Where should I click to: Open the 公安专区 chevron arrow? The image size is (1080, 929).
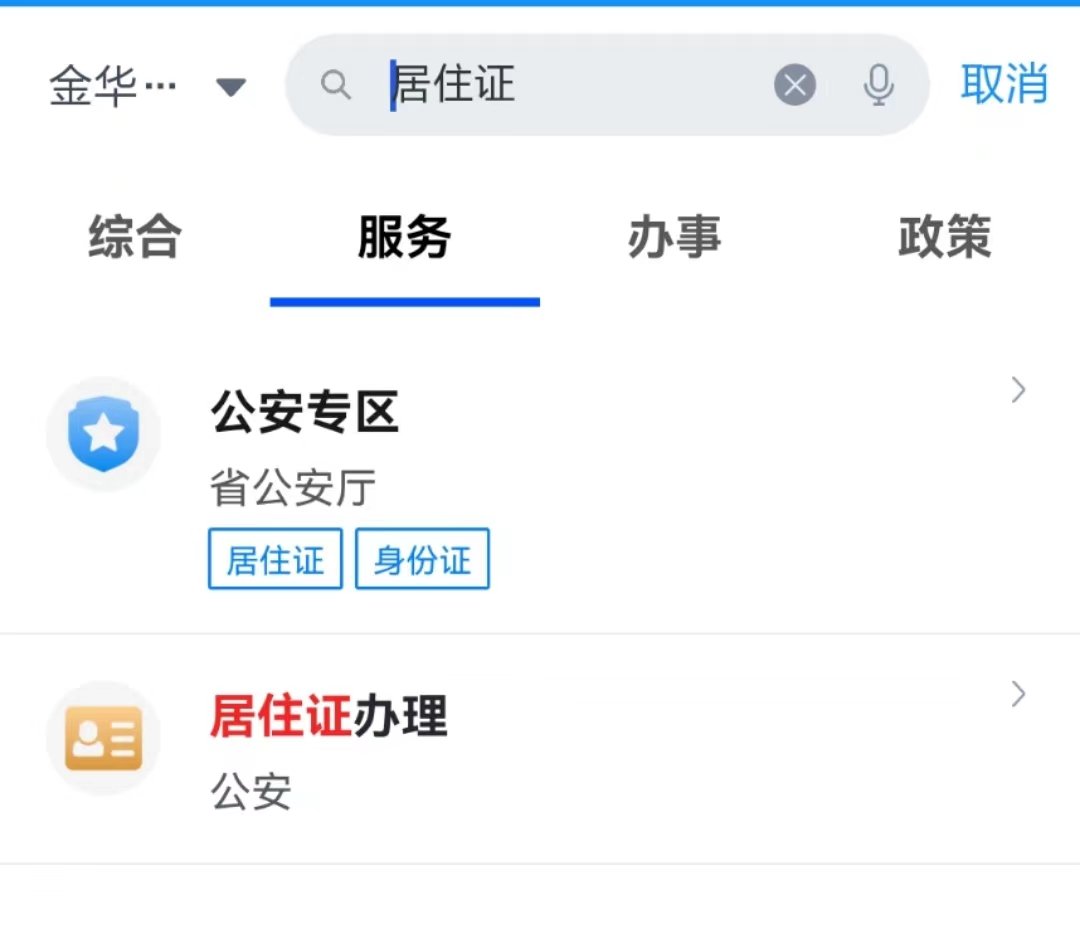click(1018, 390)
